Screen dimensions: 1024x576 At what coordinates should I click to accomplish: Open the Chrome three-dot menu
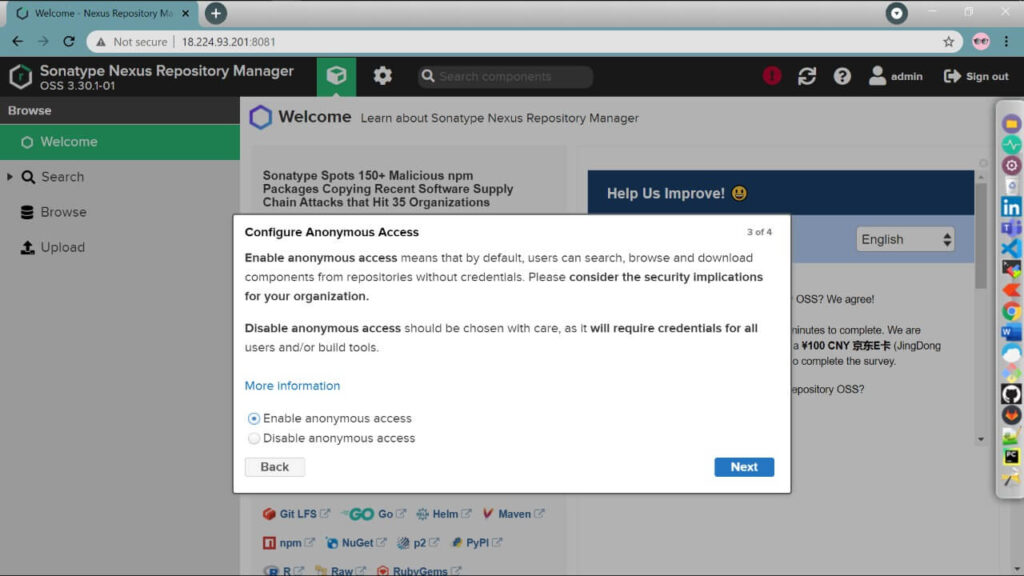pos(1006,42)
